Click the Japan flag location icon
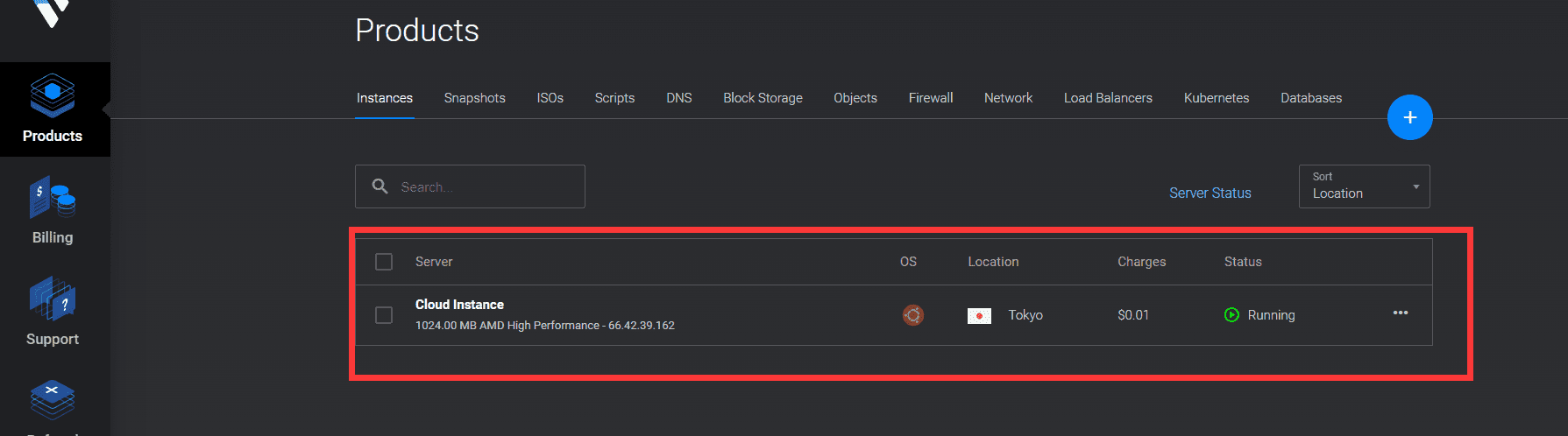This screenshot has height=436, width=1568. click(979, 315)
